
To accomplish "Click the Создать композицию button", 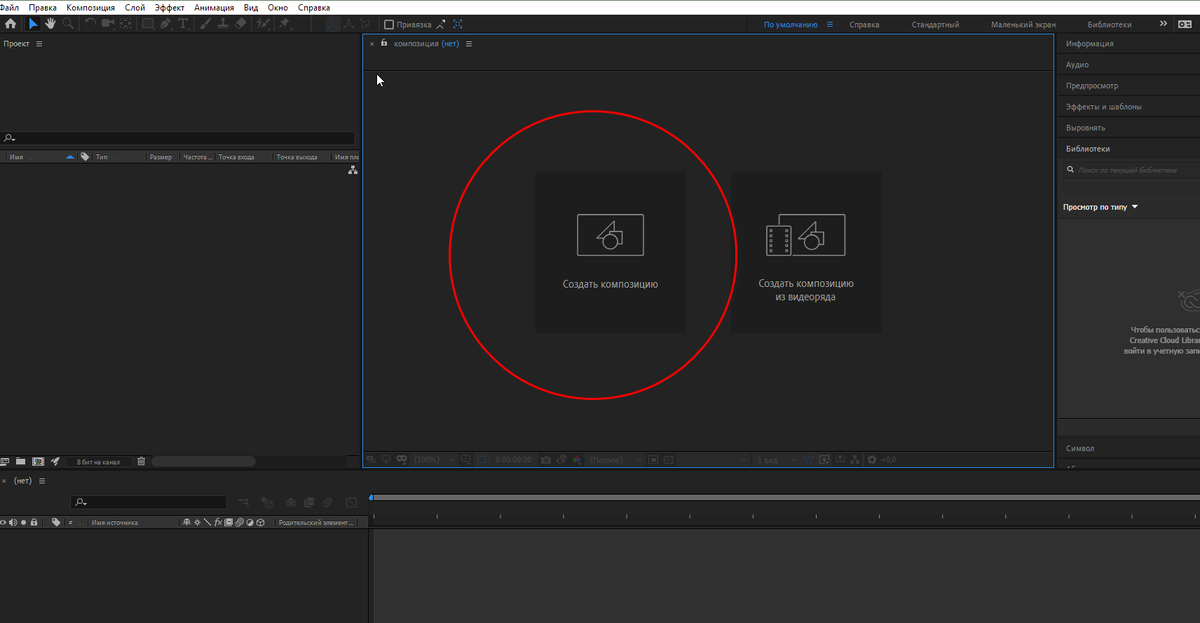I will 610,252.
